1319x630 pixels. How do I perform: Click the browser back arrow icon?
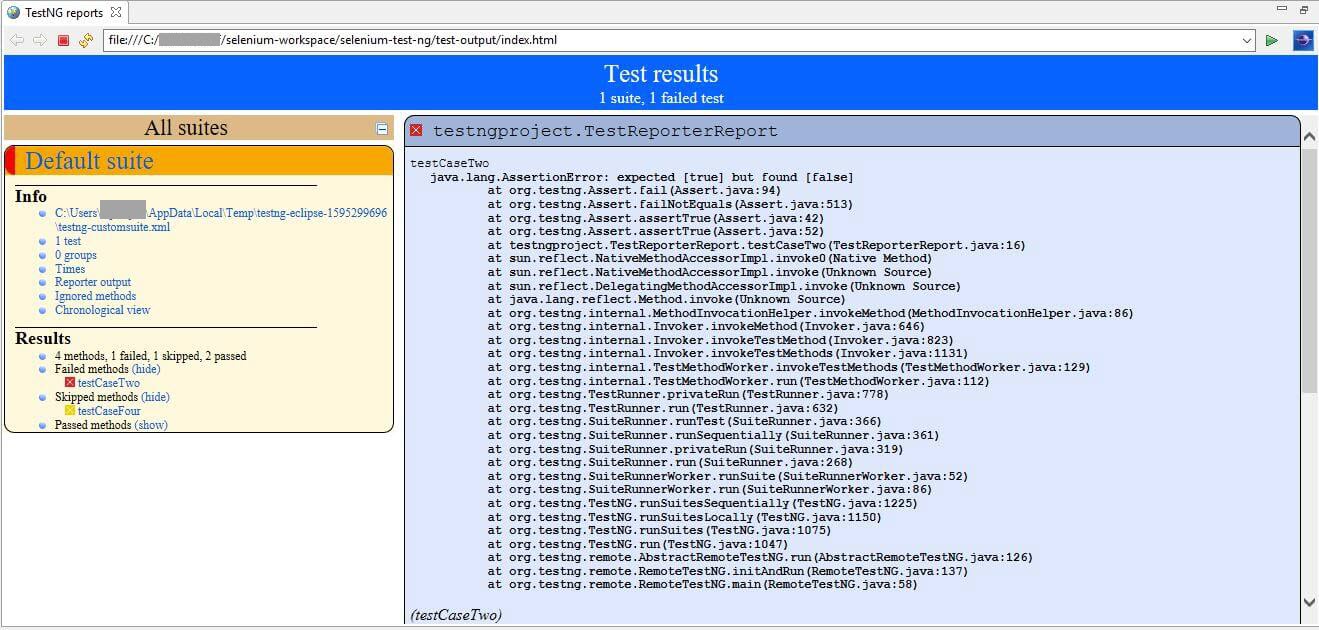17,40
